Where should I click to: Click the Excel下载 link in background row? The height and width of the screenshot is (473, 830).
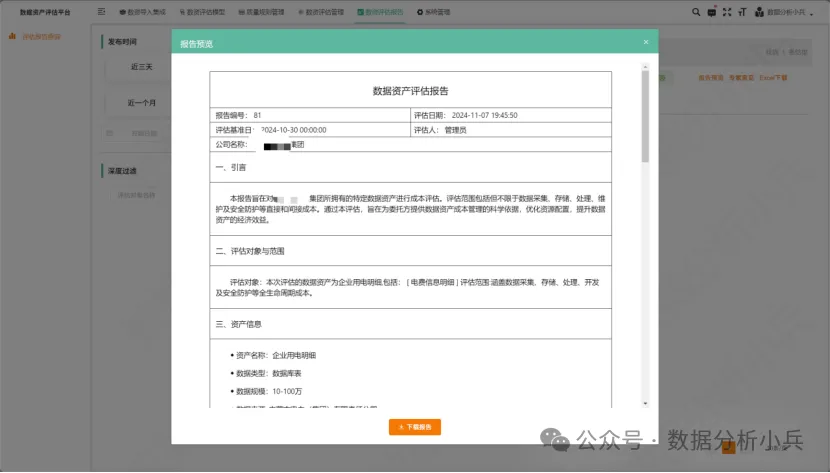coord(773,78)
